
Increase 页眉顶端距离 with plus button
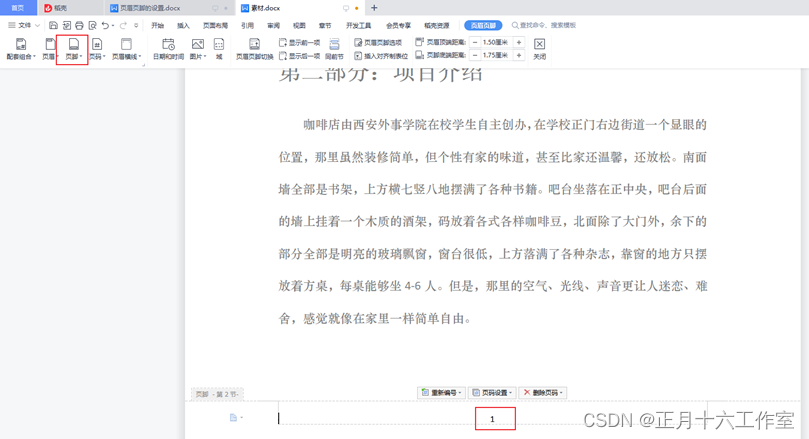point(519,42)
